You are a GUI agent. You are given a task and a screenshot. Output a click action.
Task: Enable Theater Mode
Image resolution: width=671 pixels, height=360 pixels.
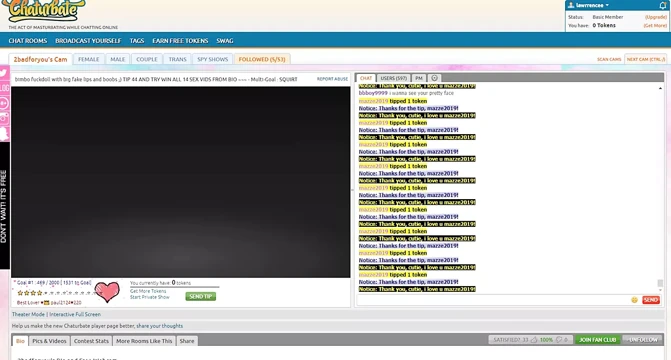click(x=28, y=314)
